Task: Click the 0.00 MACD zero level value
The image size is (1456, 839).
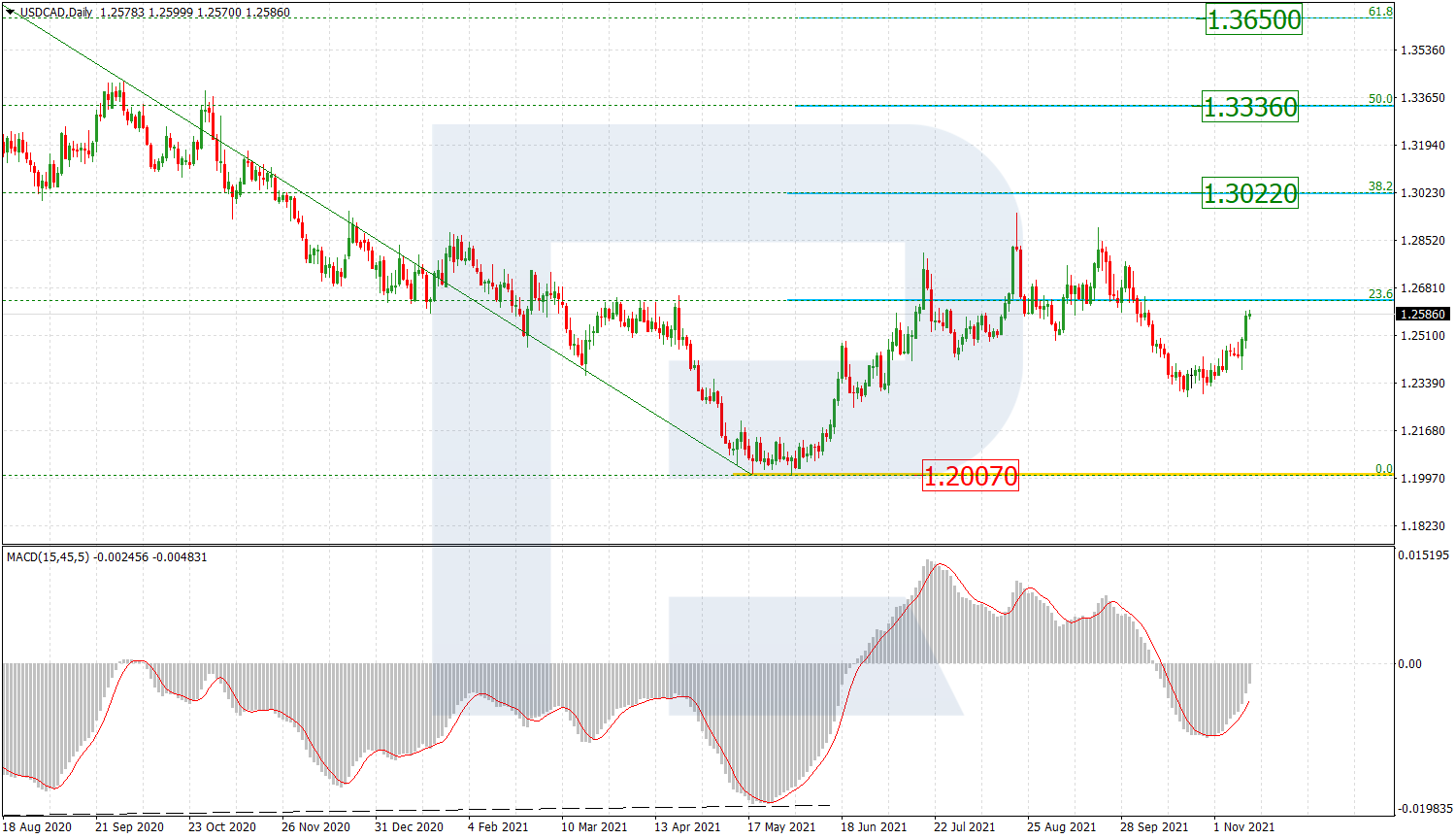Action: [1409, 664]
